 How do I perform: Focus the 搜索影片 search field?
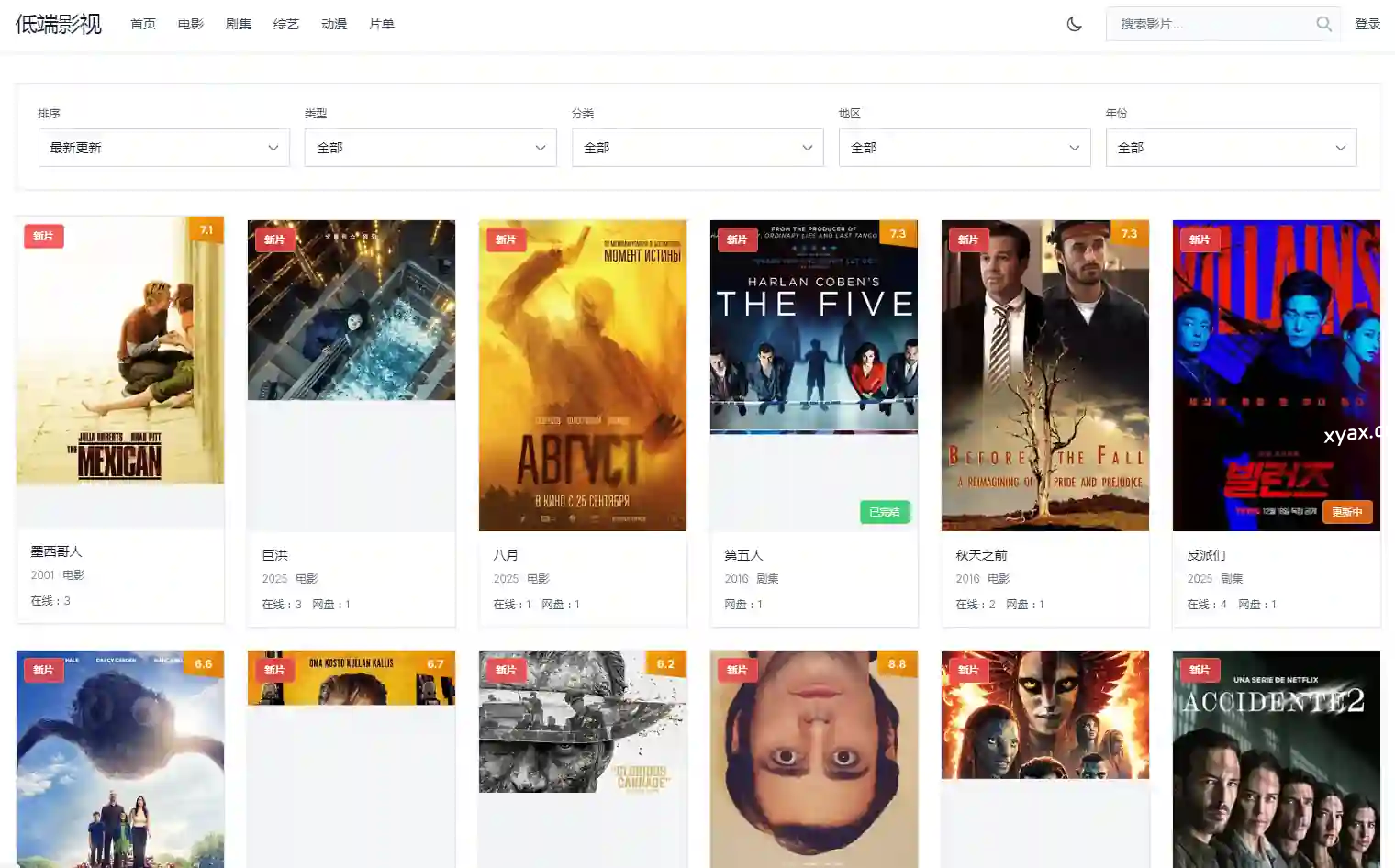coord(1211,24)
